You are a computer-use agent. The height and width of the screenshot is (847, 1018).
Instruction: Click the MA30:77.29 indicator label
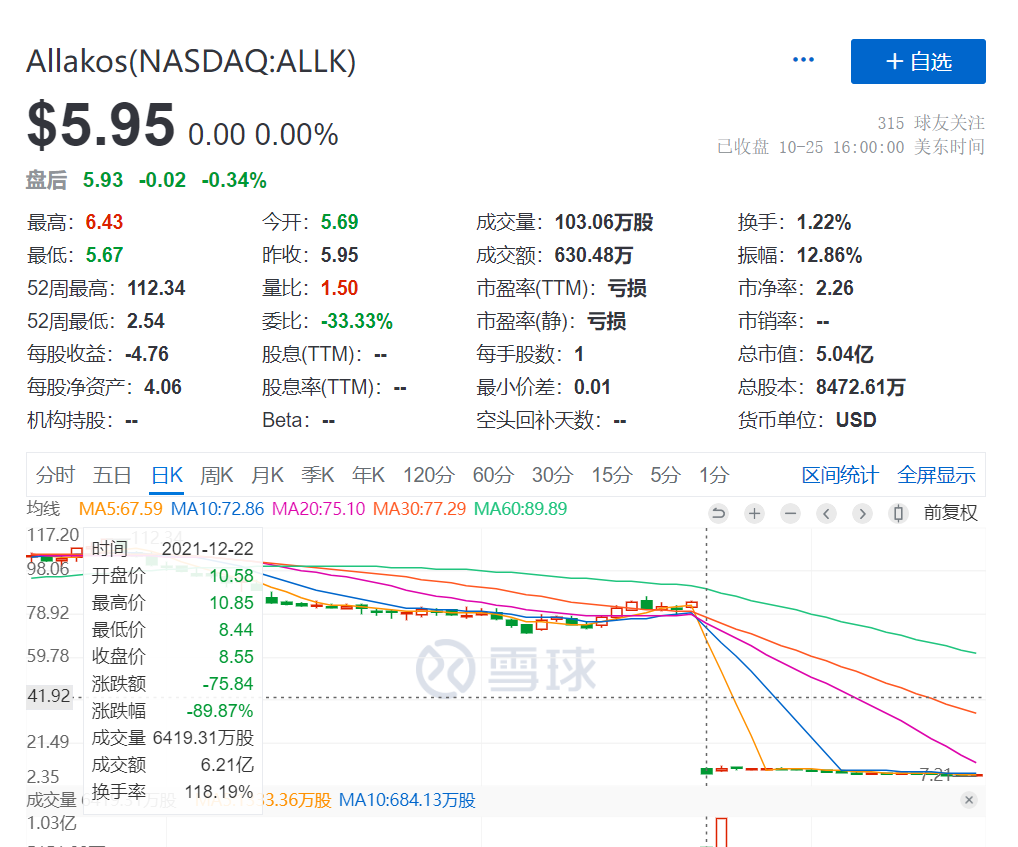coord(419,508)
